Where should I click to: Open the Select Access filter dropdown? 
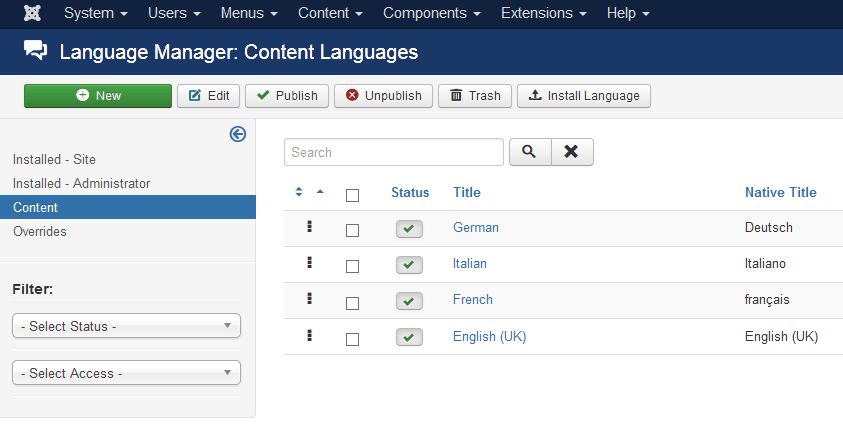coord(126,373)
